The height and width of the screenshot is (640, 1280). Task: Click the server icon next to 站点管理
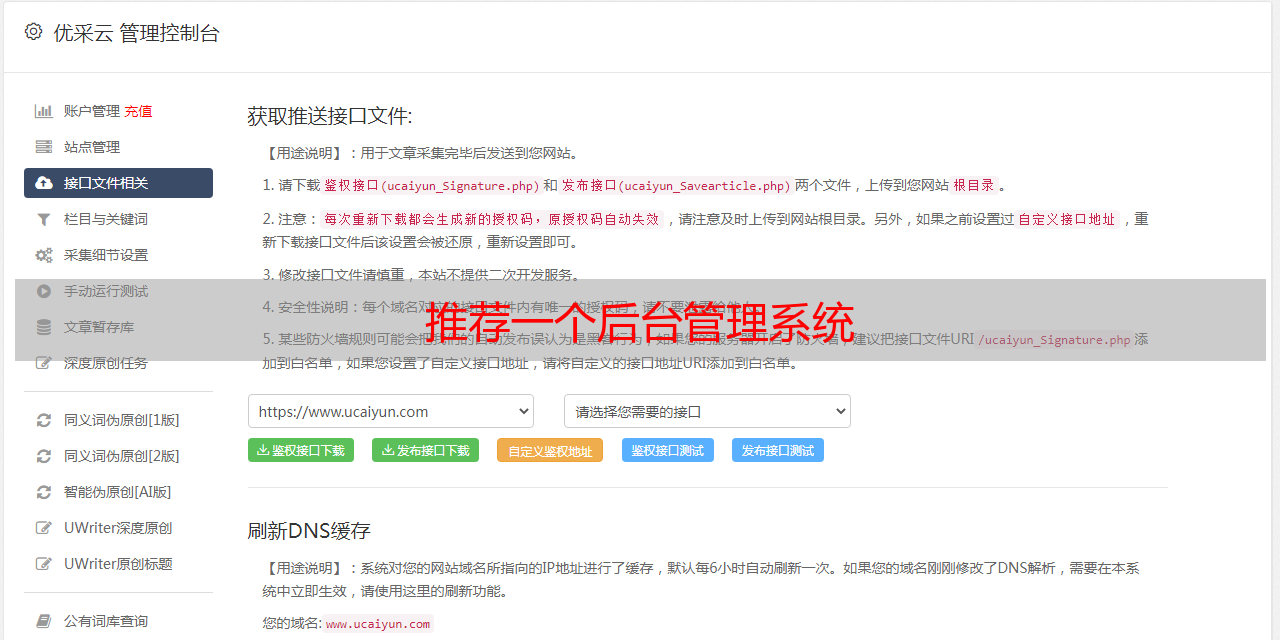(x=44, y=147)
